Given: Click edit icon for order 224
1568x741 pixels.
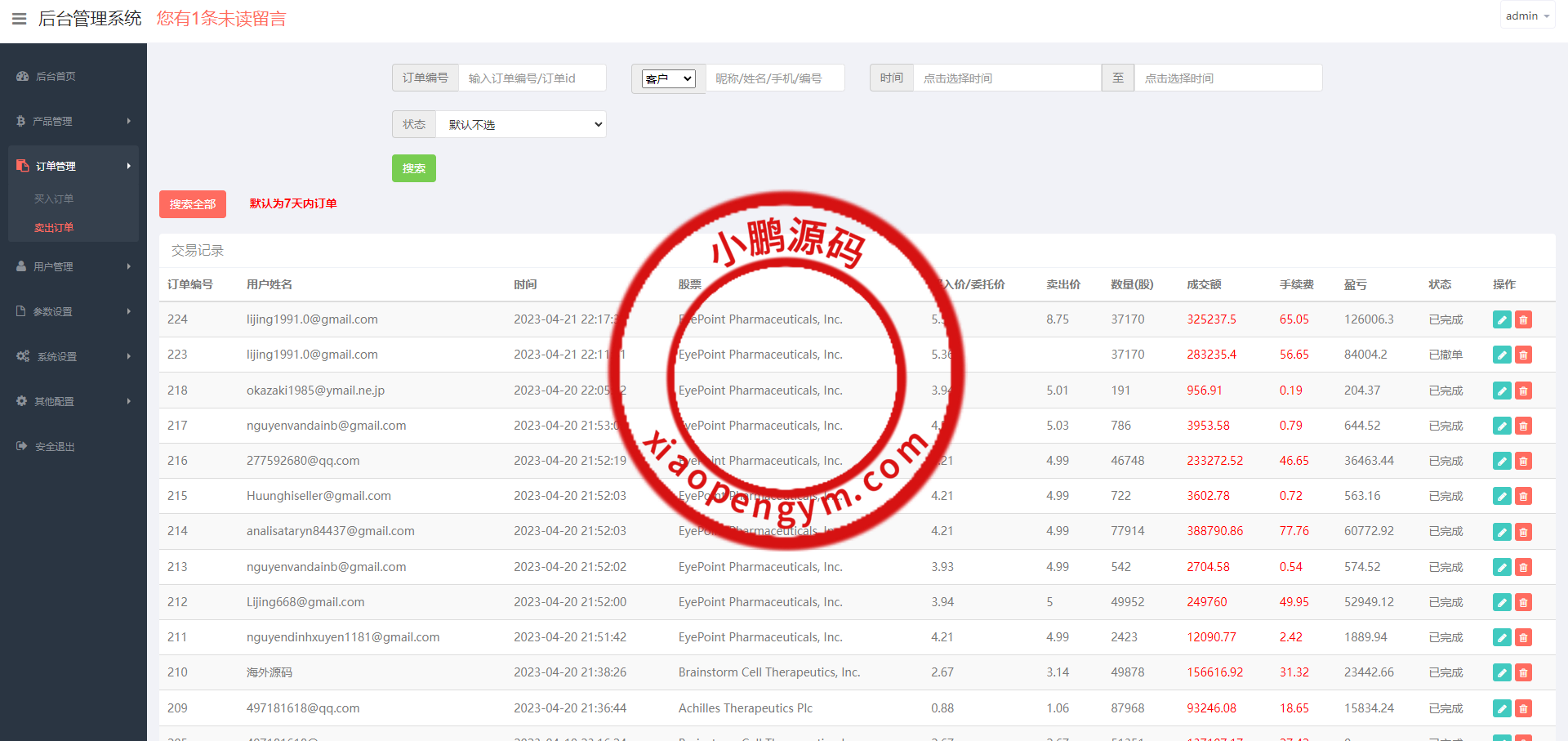Looking at the screenshot, I should [x=1501, y=319].
